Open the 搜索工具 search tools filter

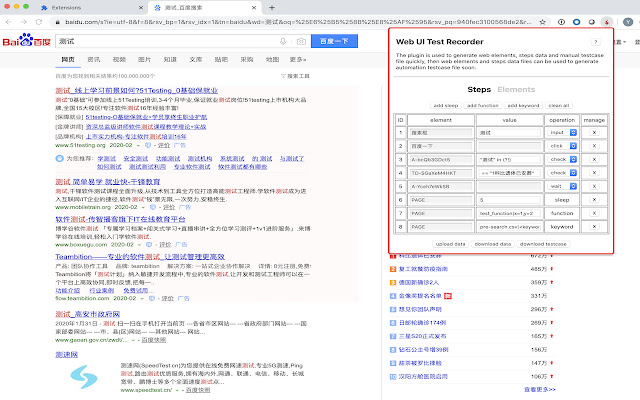[296, 76]
